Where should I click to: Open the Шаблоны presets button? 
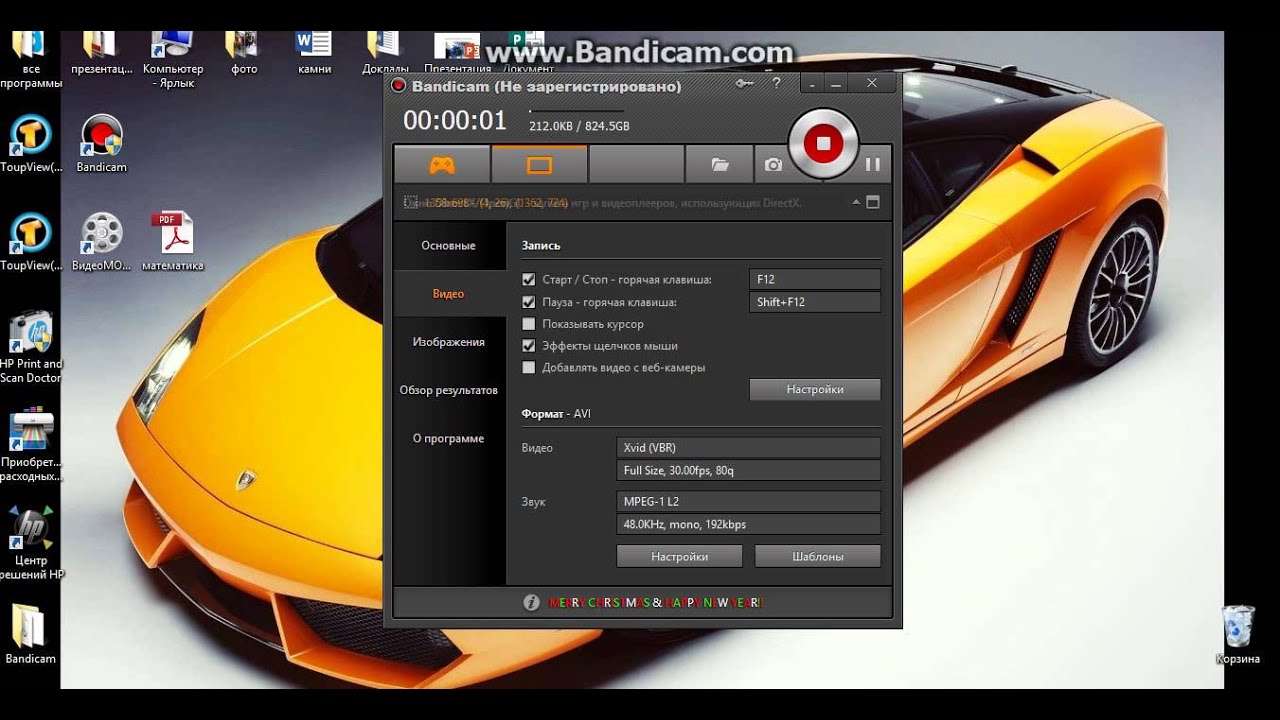point(818,557)
